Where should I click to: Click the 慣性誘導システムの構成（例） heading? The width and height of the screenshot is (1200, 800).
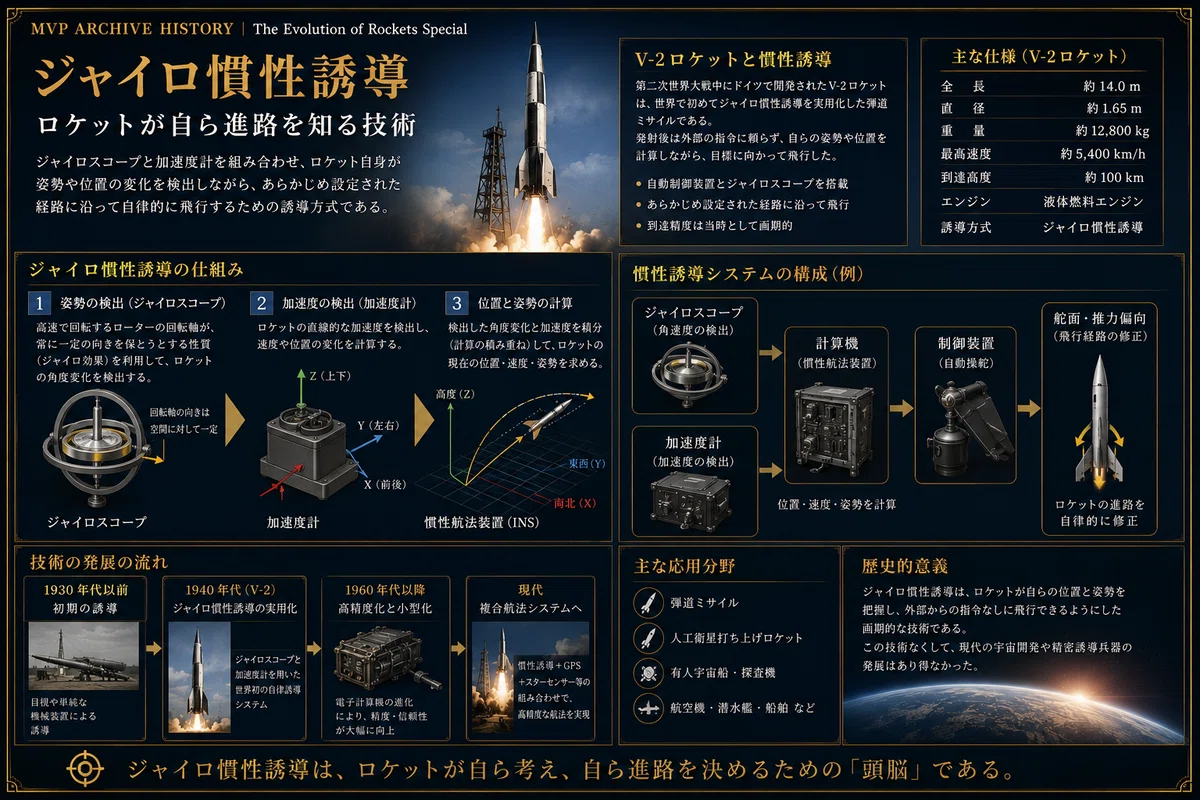[x=748, y=272]
